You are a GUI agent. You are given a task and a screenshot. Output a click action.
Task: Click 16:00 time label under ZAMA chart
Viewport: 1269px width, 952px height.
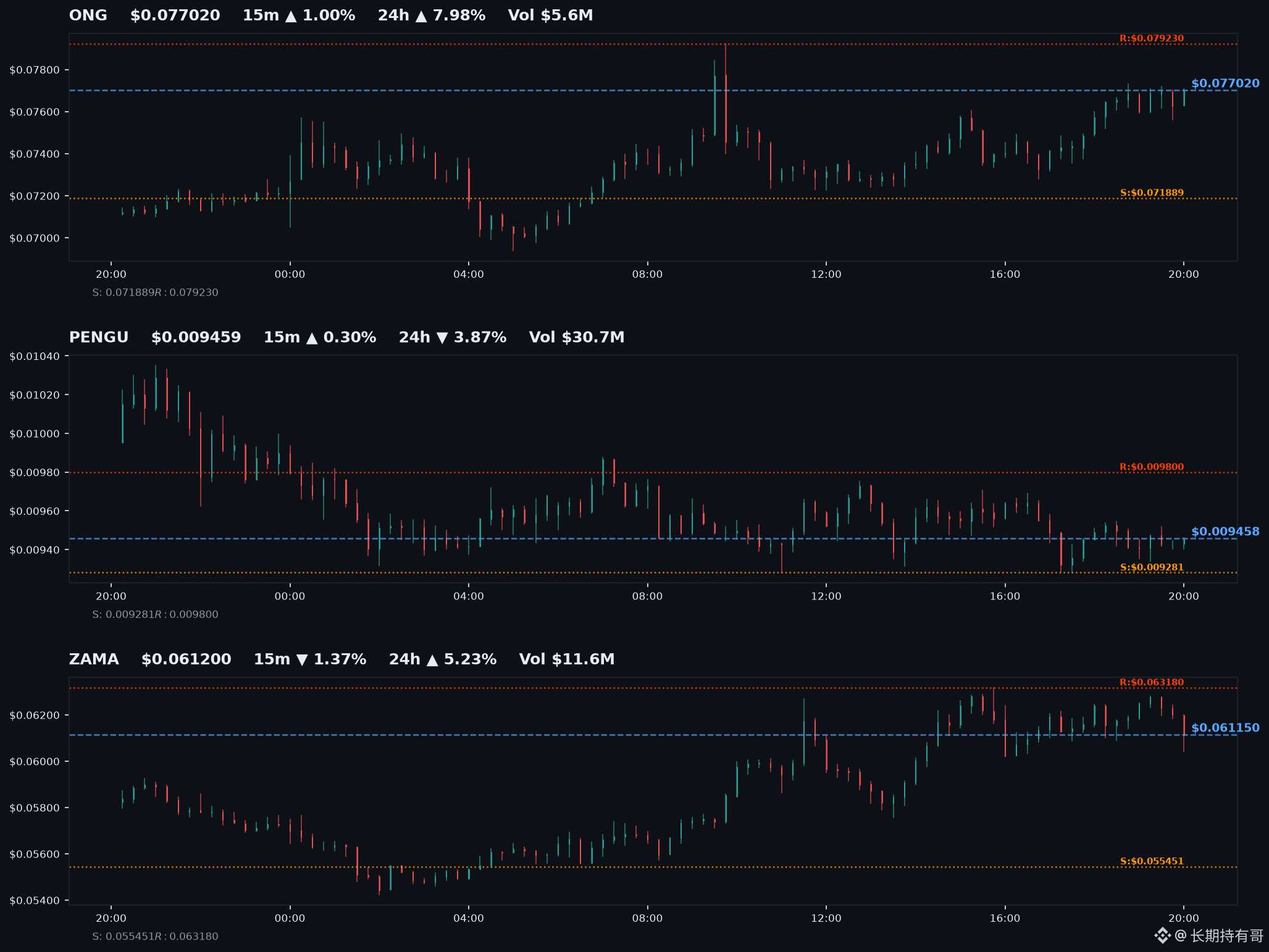coord(1005,918)
